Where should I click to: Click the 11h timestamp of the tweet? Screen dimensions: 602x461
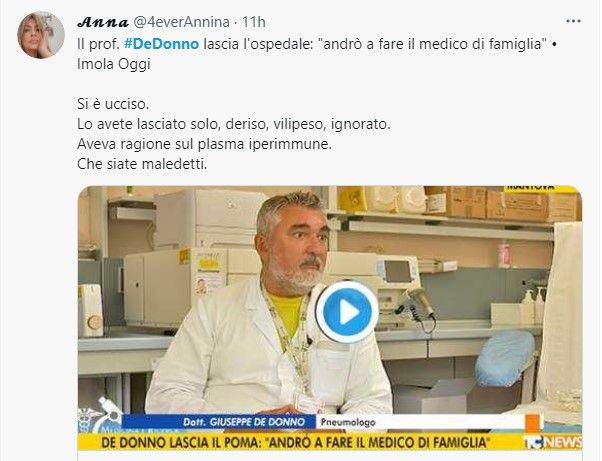pyautogui.click(x=254, y=22)
